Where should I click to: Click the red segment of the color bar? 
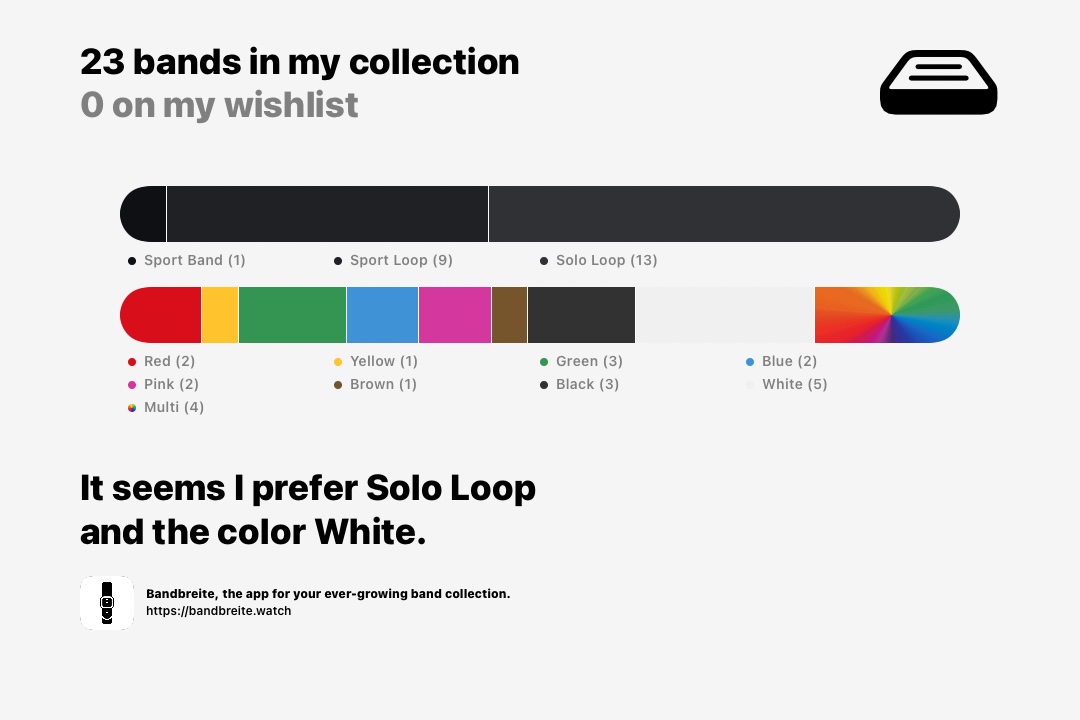pyautogui.click(x=162, y=315)
